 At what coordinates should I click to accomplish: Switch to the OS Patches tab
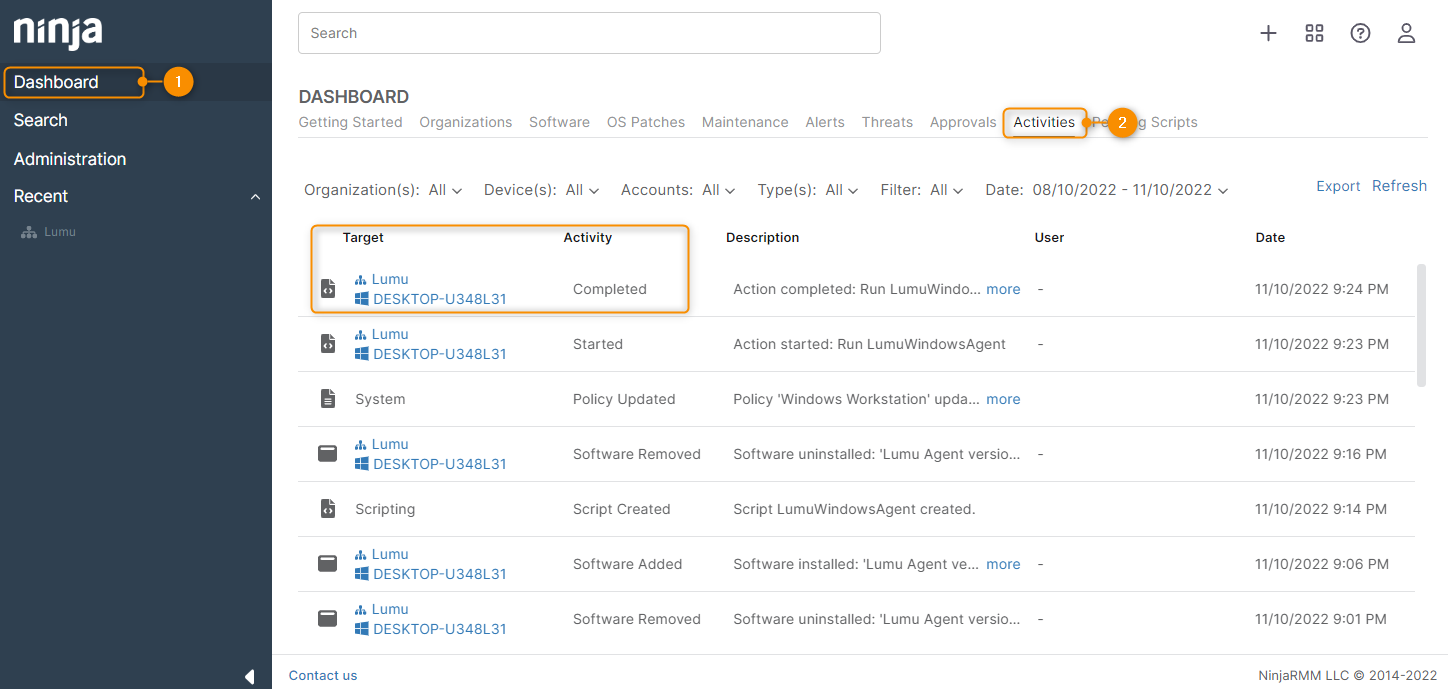point(645,122)
